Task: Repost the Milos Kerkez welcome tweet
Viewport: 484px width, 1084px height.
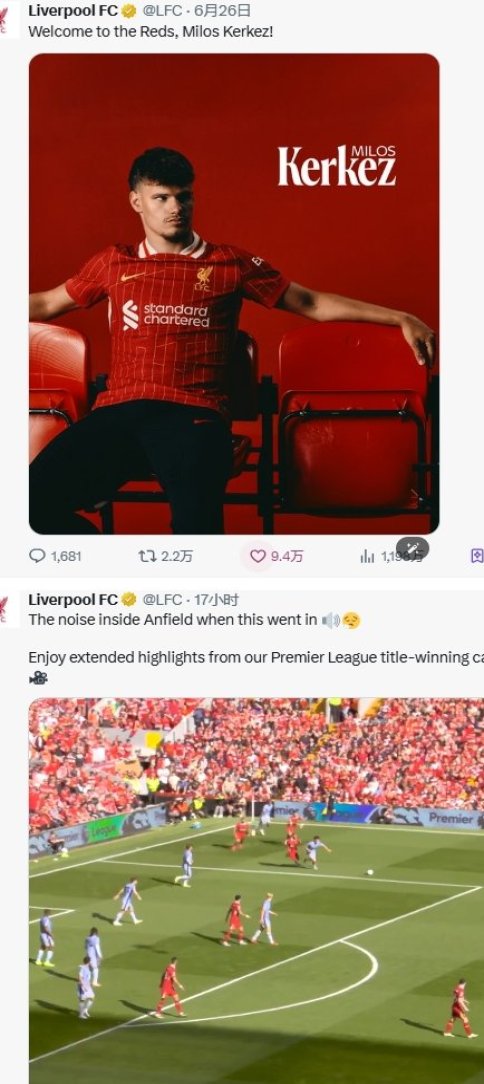Action: click(165, 556)
